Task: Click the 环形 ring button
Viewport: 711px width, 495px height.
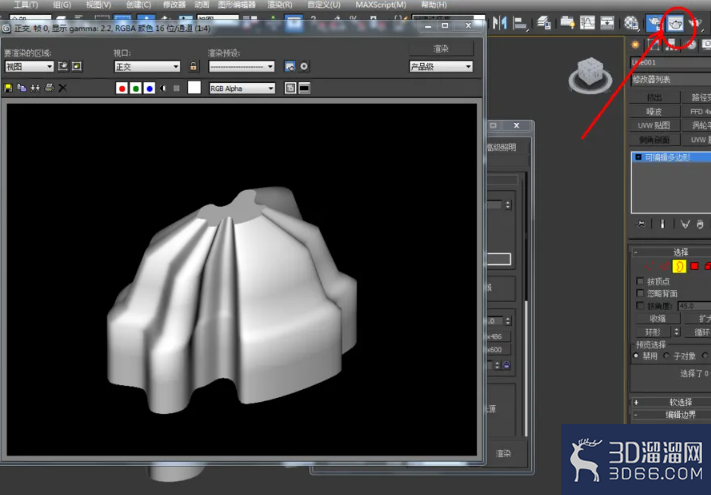Action: [x=653, y=332]
